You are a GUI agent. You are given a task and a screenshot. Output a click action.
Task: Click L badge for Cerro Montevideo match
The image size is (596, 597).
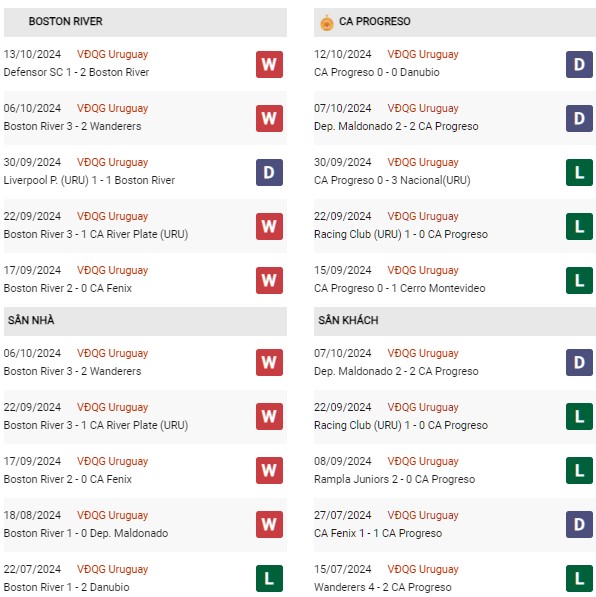coord(579,281)
